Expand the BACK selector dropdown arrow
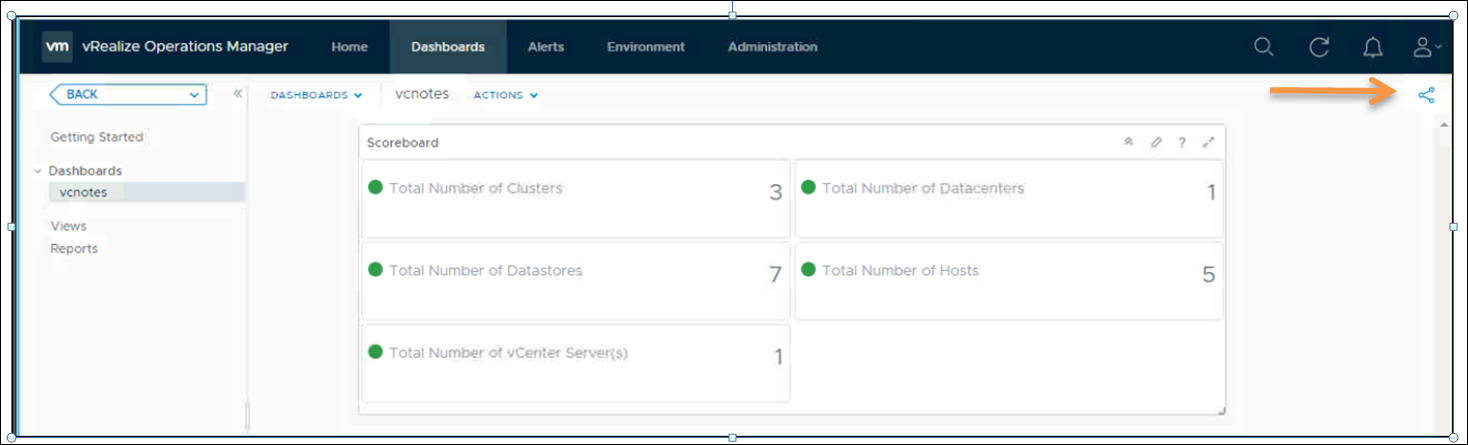This screenshot has height=445, width=1468. 194,95
